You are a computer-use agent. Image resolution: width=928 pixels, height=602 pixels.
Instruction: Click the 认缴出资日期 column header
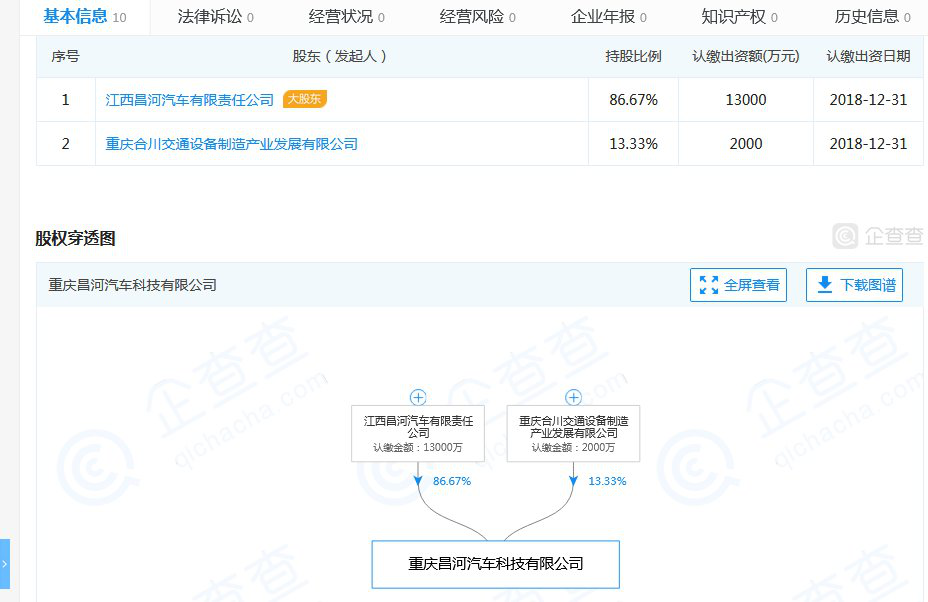click(x=868, y=56)
